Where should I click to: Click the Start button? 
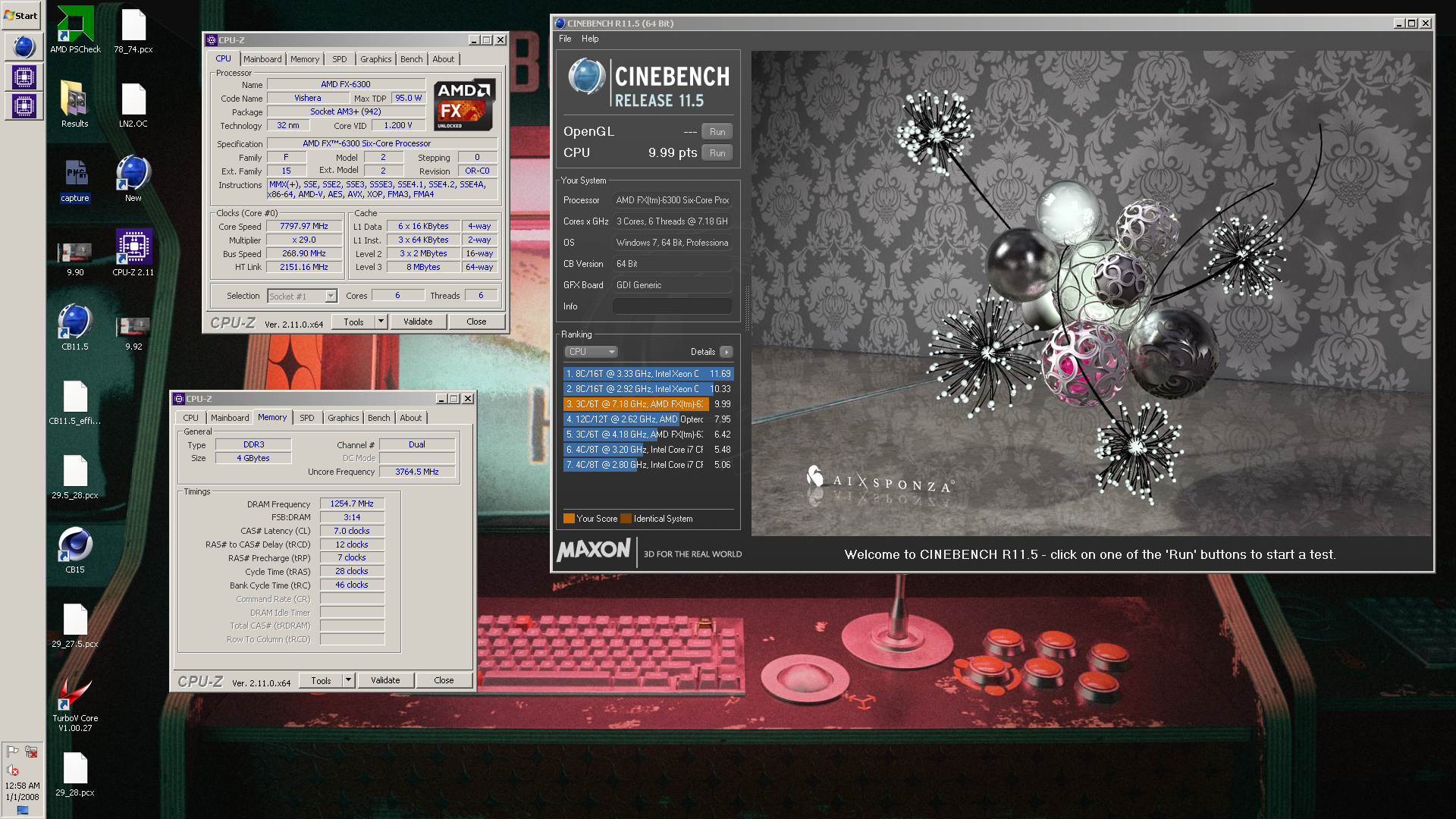[x=21, y=15]
